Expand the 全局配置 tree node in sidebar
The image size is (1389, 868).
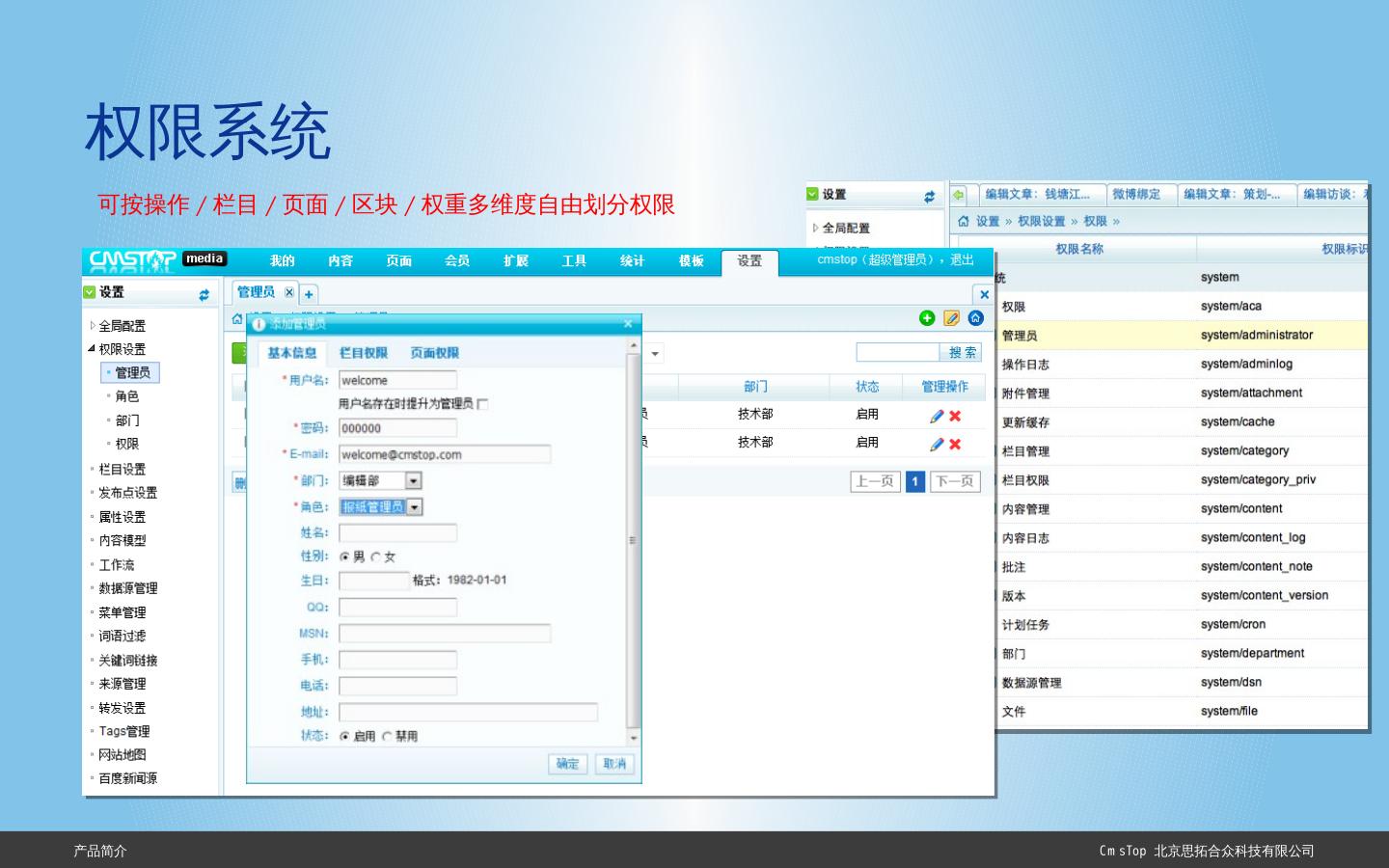(x=93, y=326)
